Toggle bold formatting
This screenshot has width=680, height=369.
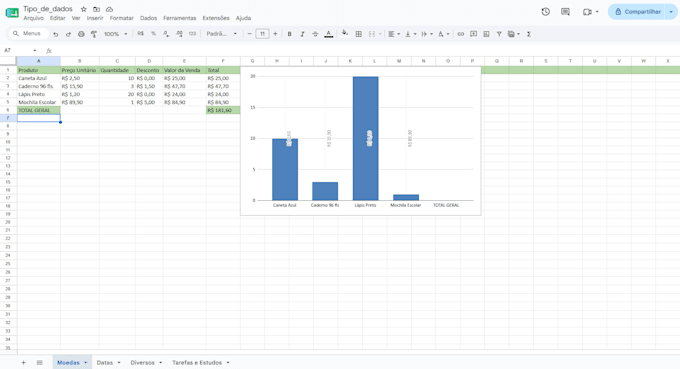click(x=289, y=34)
